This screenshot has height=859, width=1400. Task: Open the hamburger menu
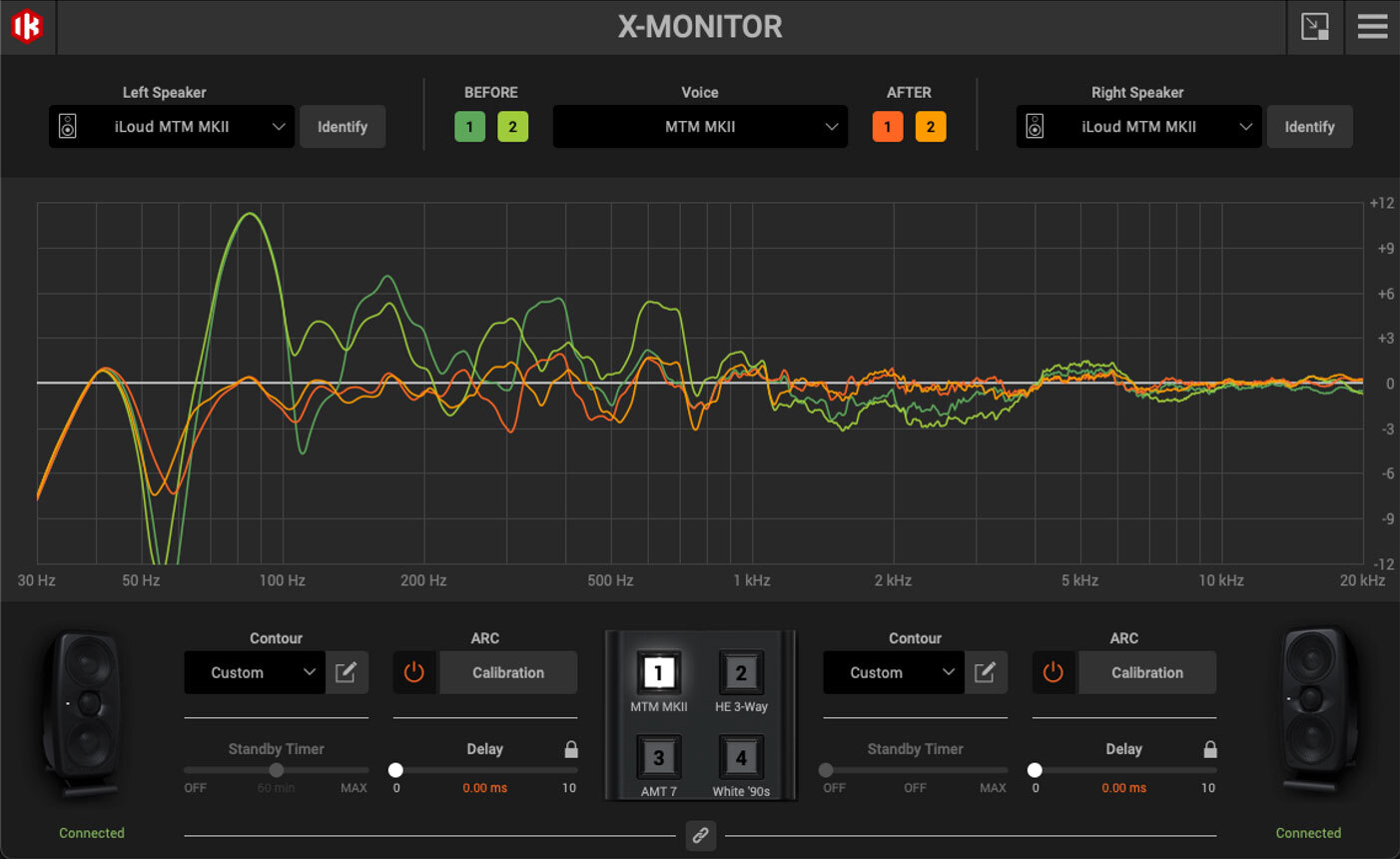coord(1372,27)
